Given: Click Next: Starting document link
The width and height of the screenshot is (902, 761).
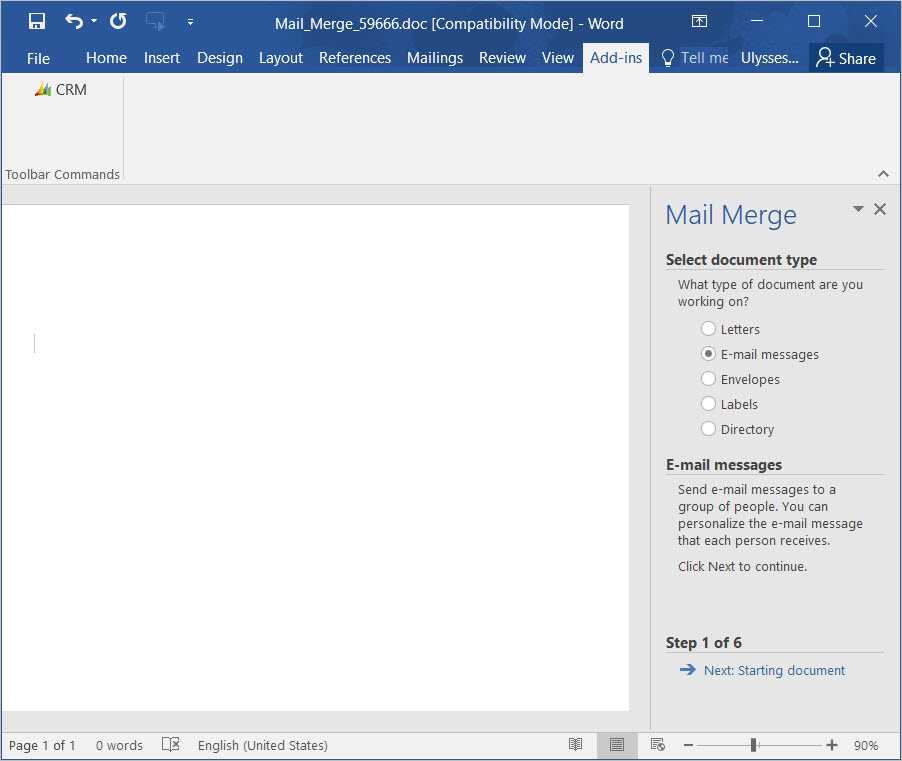Looking at the screenshot, I should coord(773,671).
